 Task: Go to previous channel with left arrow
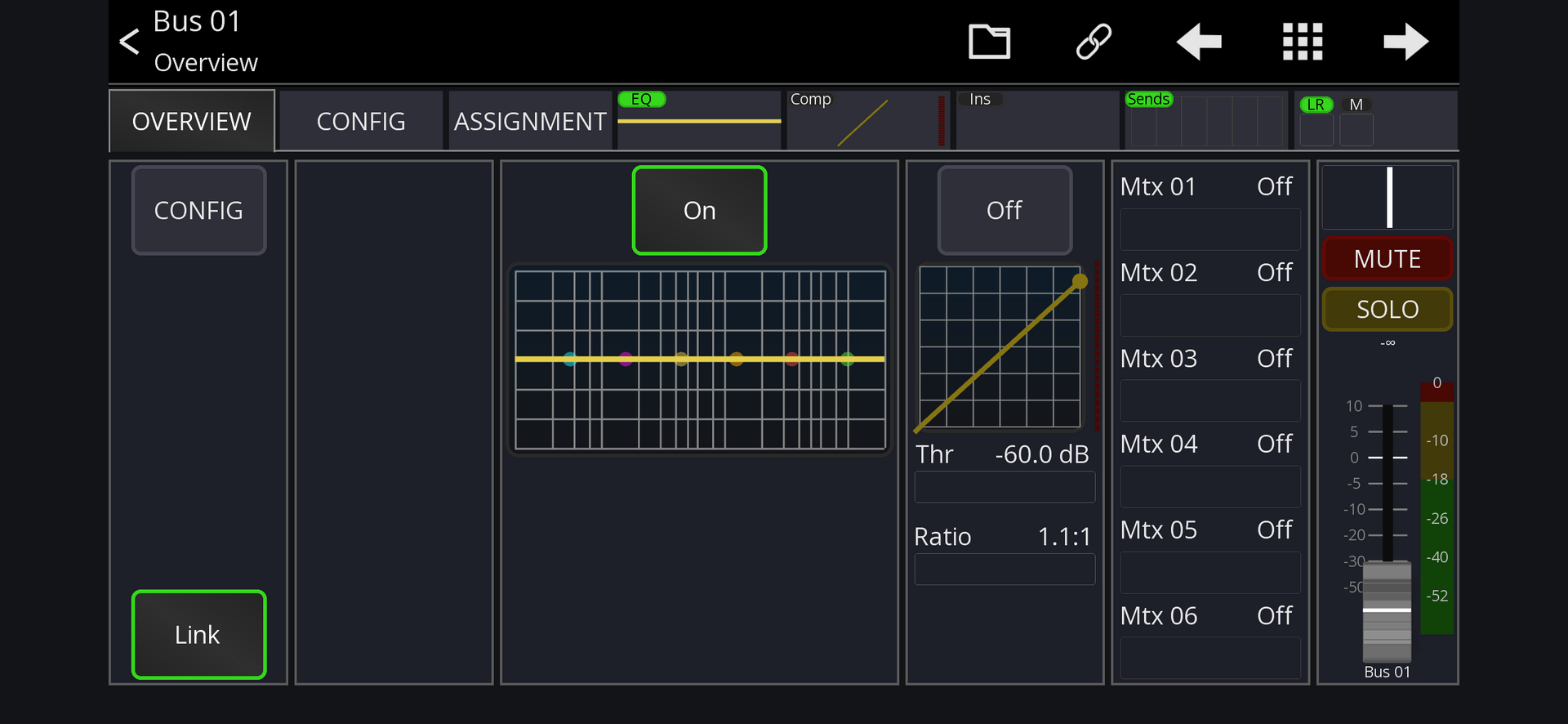(x=1198, y=42)
